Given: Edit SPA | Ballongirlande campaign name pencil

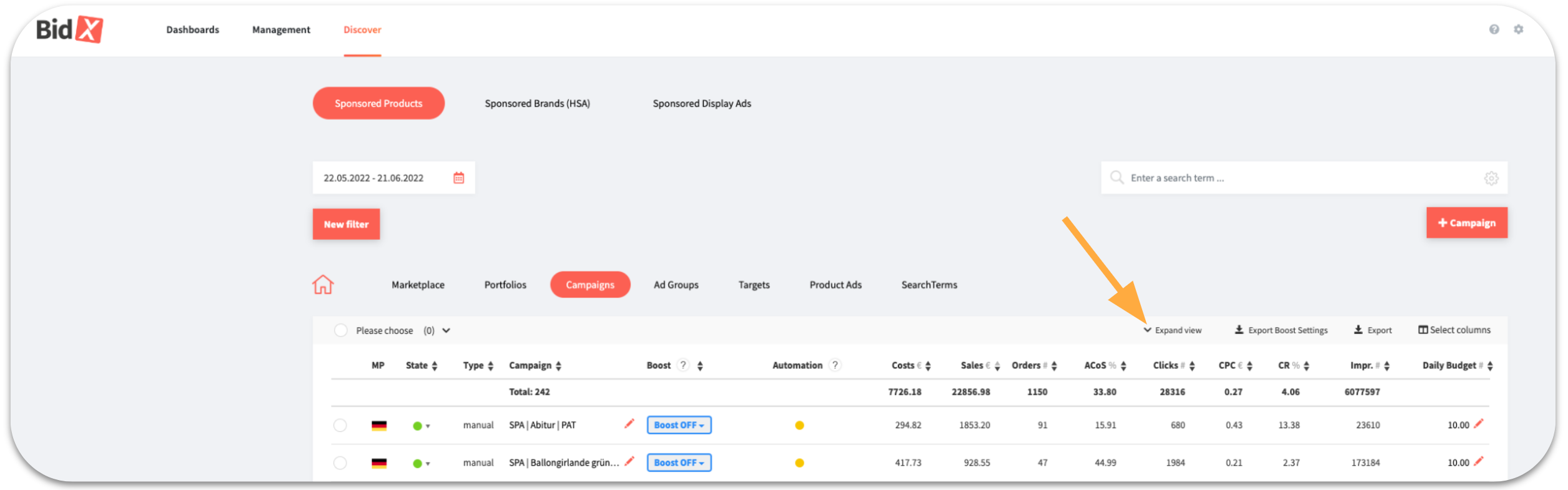Looking at the screenshot, I should click(x=629, y=461).
